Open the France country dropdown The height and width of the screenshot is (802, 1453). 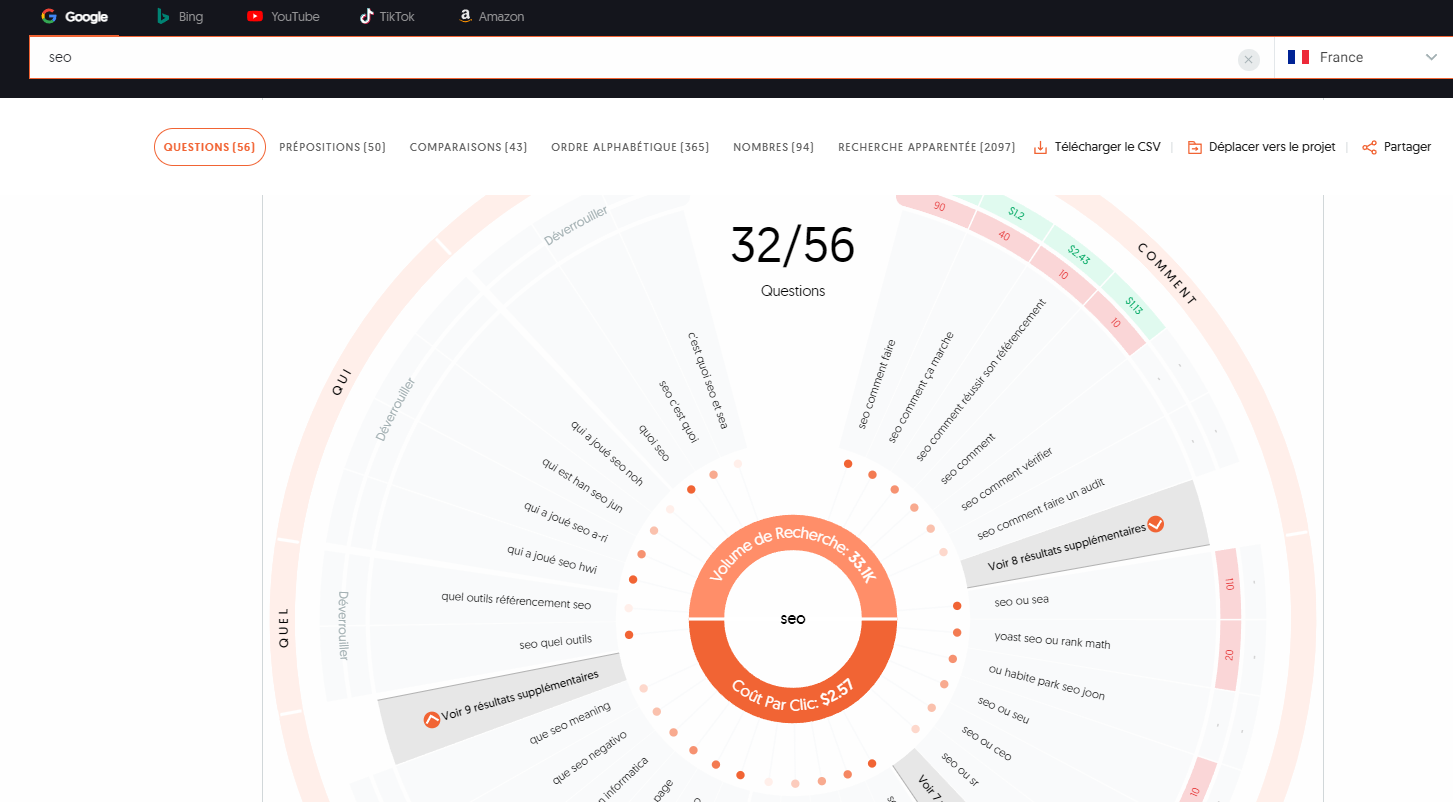(x=1363, y=58)
